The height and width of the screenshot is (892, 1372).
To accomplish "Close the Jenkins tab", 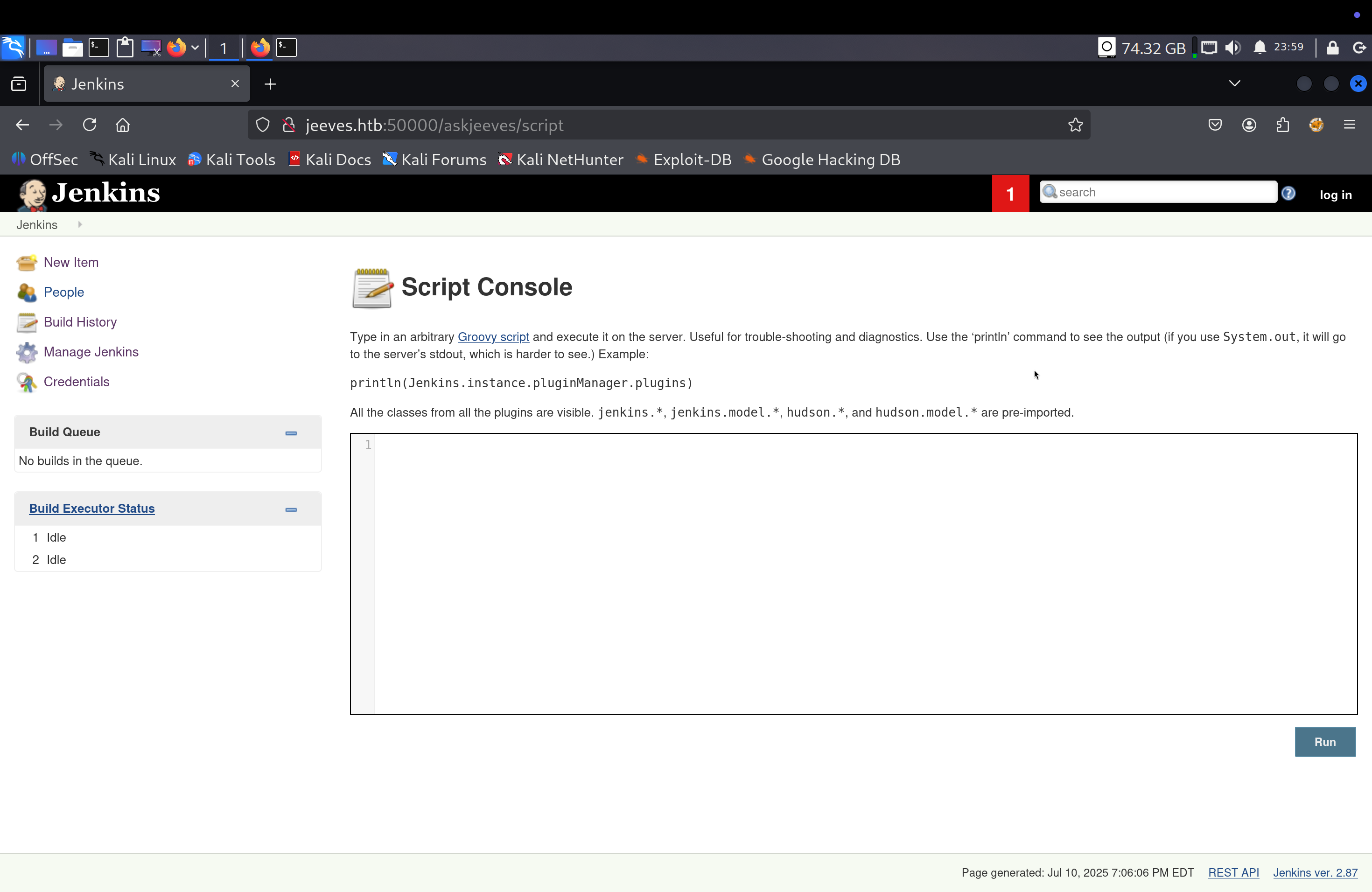I will coord(235,84).
